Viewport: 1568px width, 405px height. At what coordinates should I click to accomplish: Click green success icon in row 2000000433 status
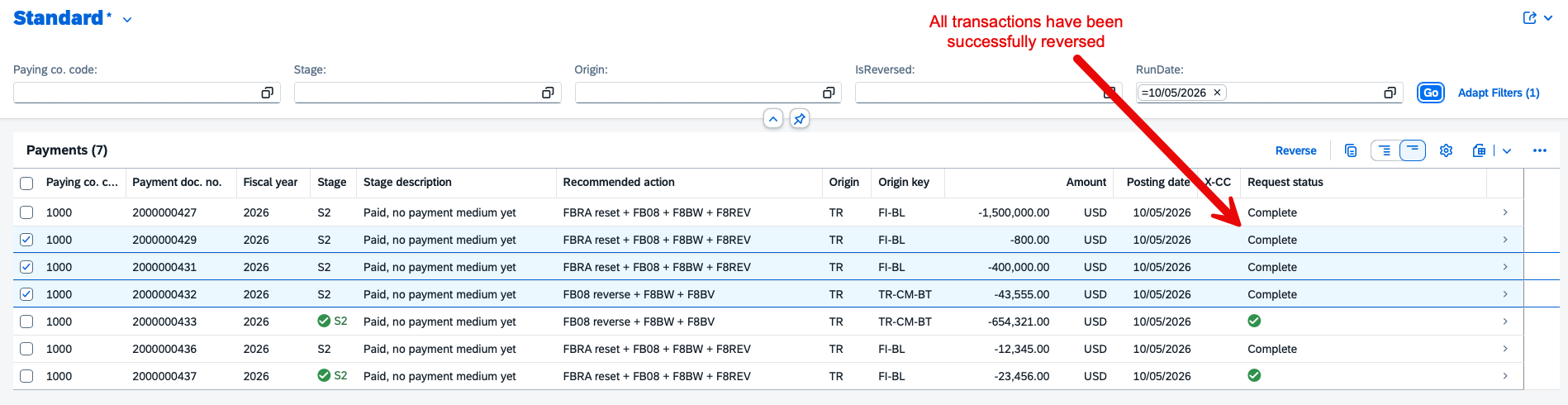click(x=1254, y=321)
